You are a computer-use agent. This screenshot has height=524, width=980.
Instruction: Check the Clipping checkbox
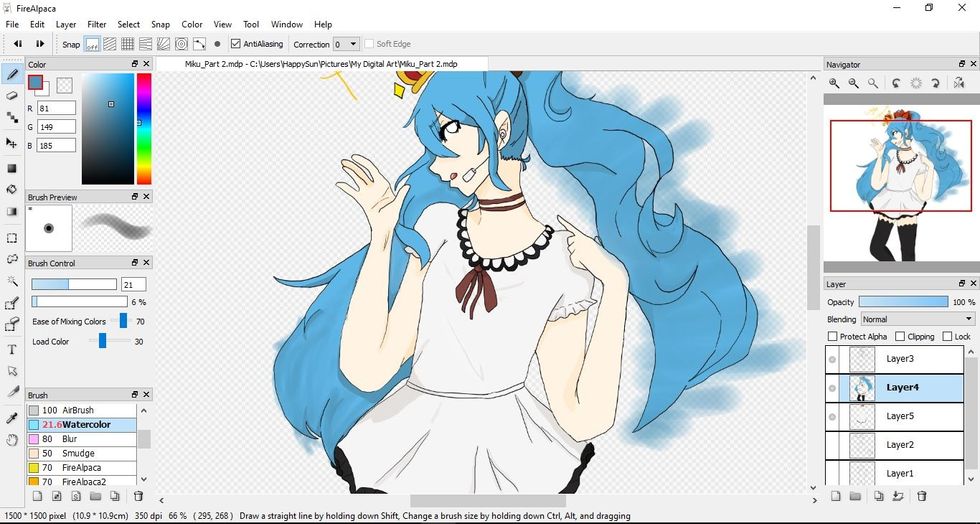[900, 336]
